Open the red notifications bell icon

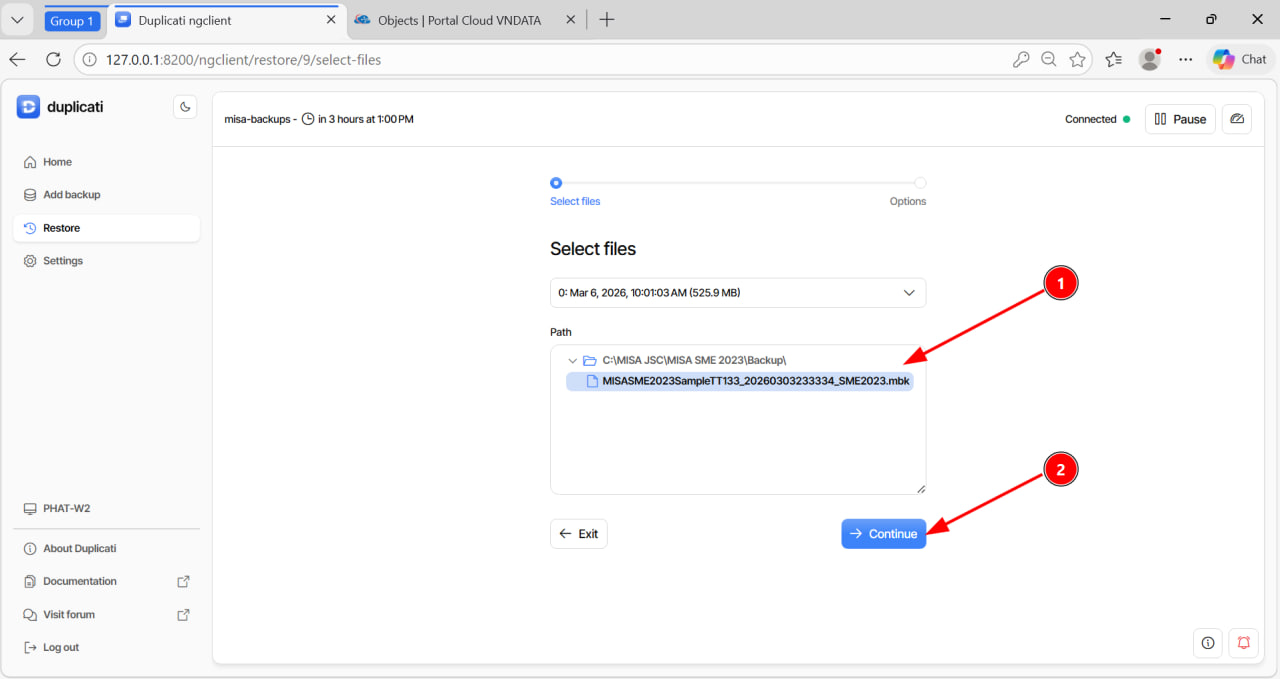(1244, 643)
